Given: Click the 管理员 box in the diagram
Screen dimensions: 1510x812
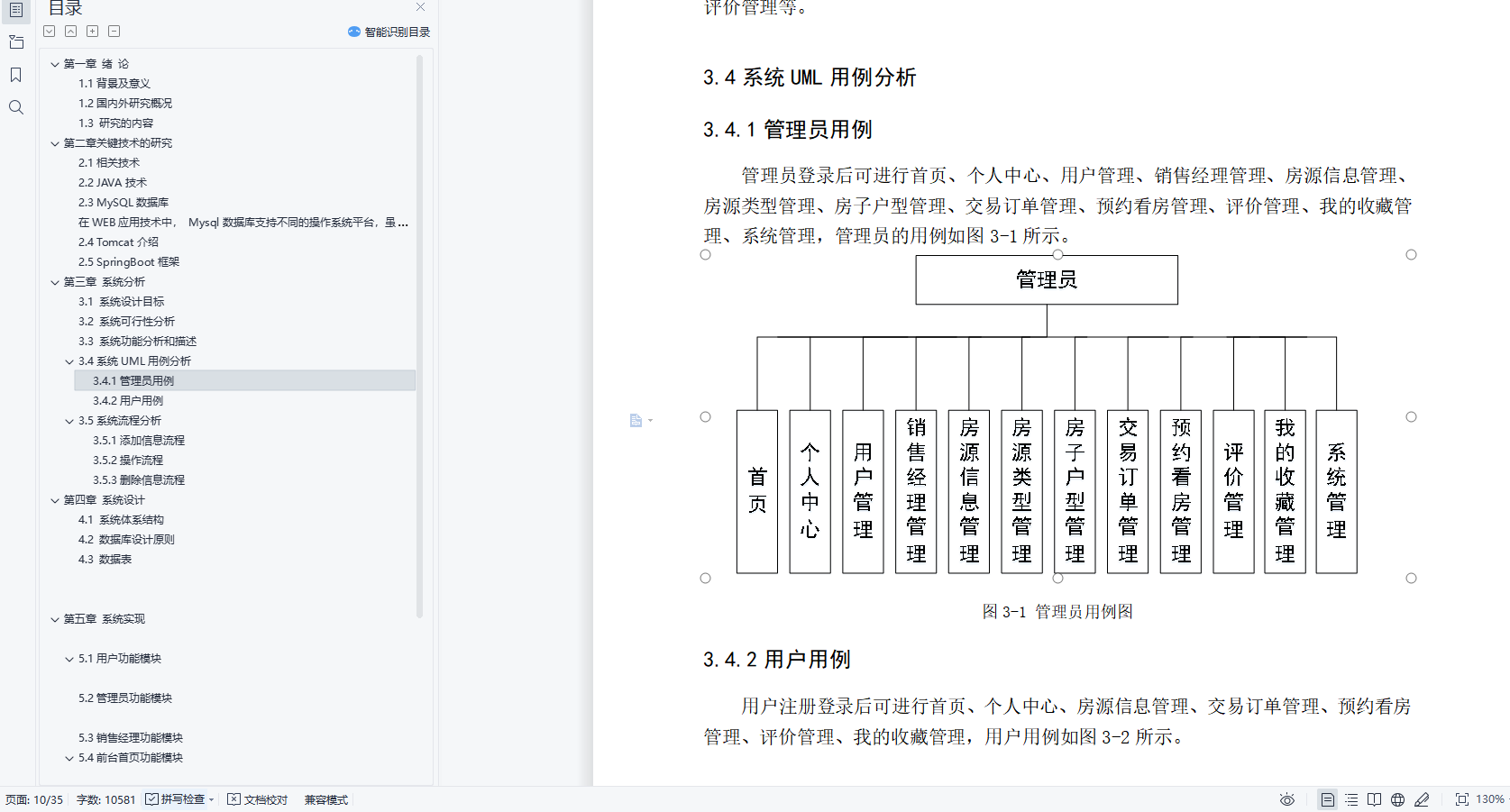Looking at the screenshot, I should coord(1047,279).
